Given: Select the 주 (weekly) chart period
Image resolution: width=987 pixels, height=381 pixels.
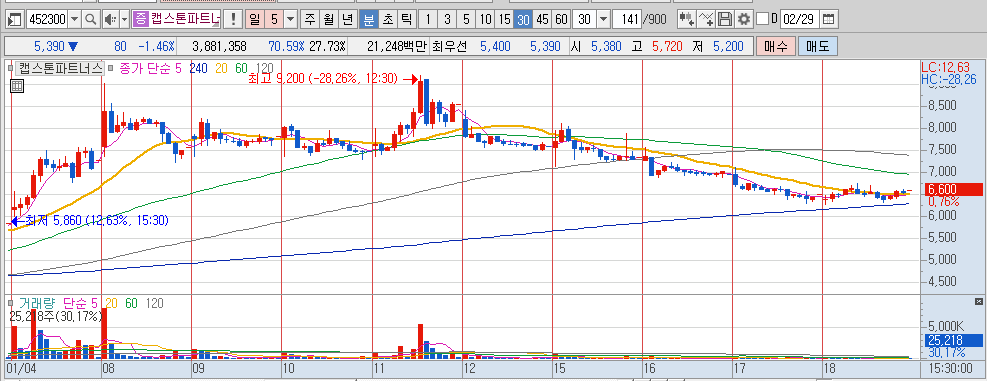Looking at the screenshot, I should (309, 20).
